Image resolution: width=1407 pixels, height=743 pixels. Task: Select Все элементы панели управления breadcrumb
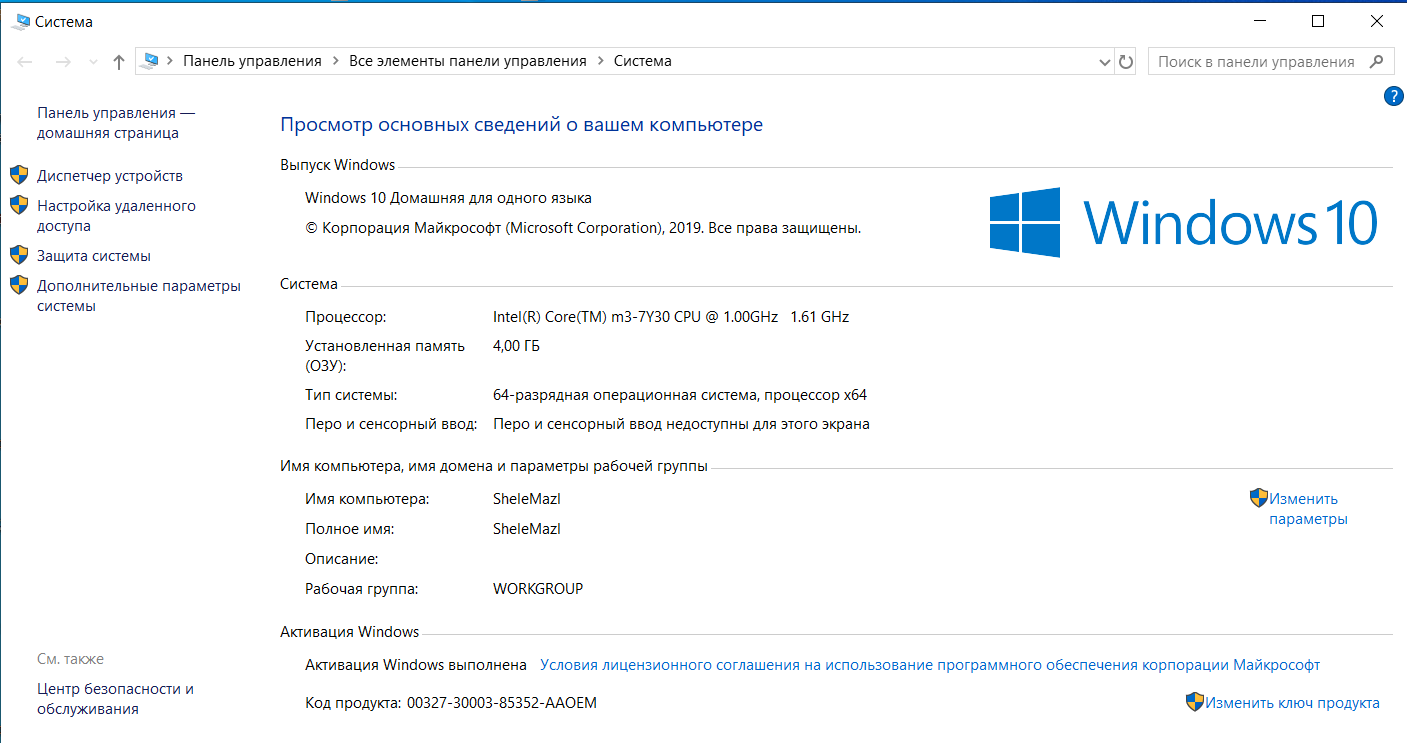click(x=467, y=61)
